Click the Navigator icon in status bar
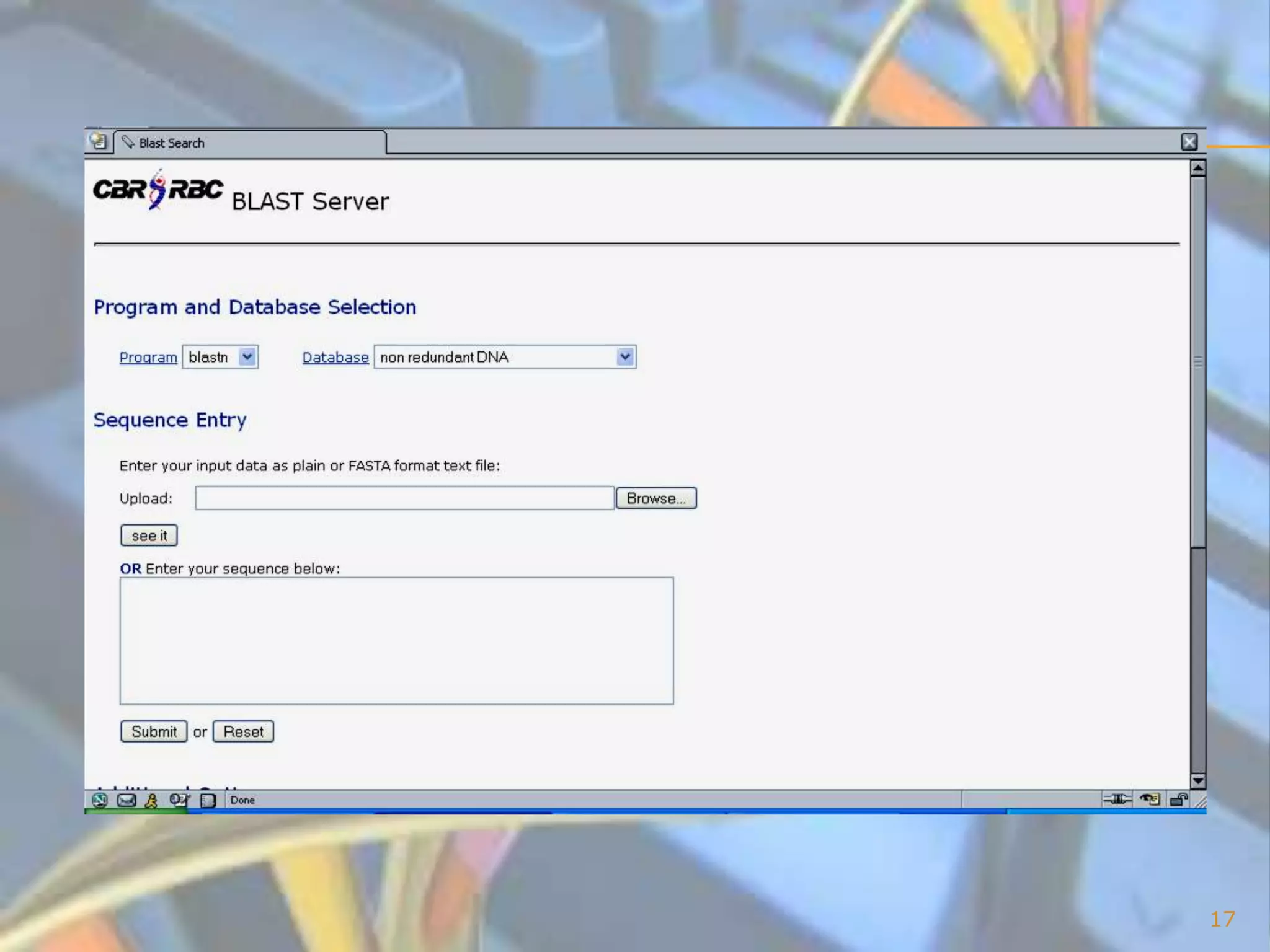This screenshot has height=952, width=1270. tap(100, 800)
